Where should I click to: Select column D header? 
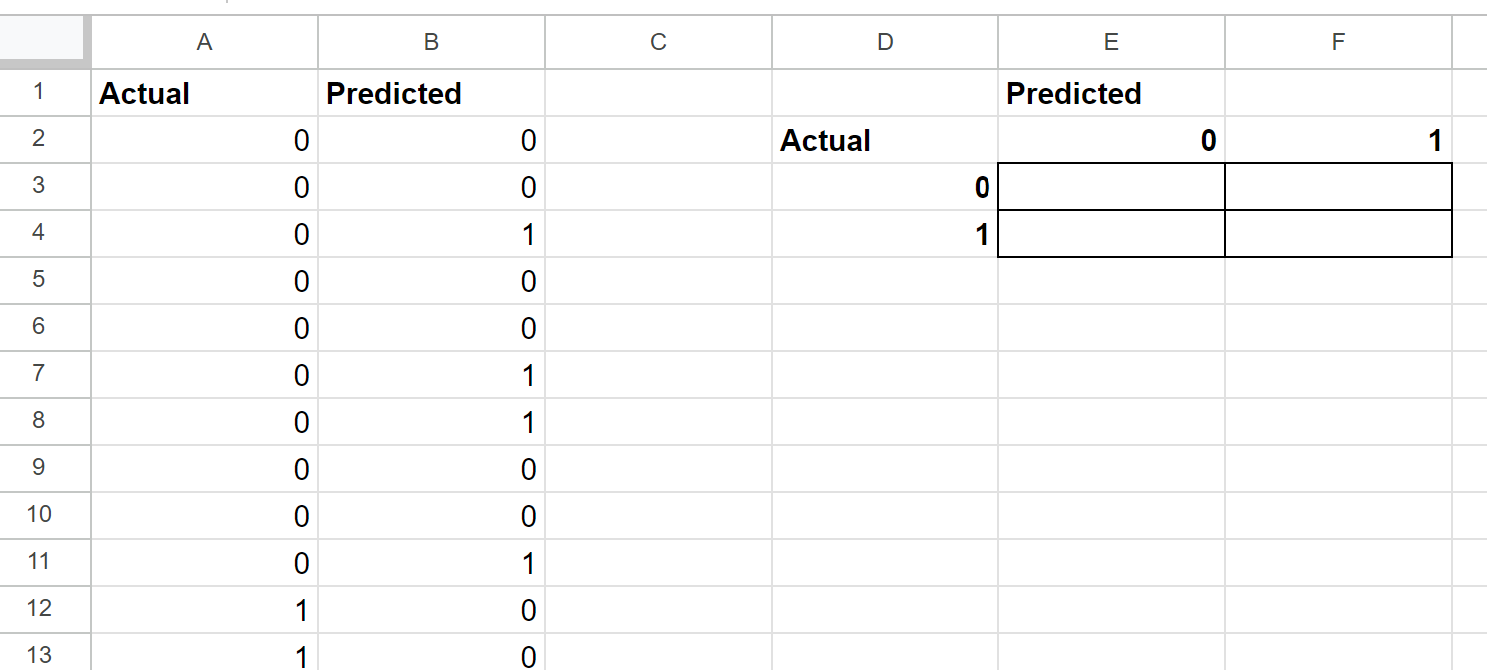[x=885, y=41]
